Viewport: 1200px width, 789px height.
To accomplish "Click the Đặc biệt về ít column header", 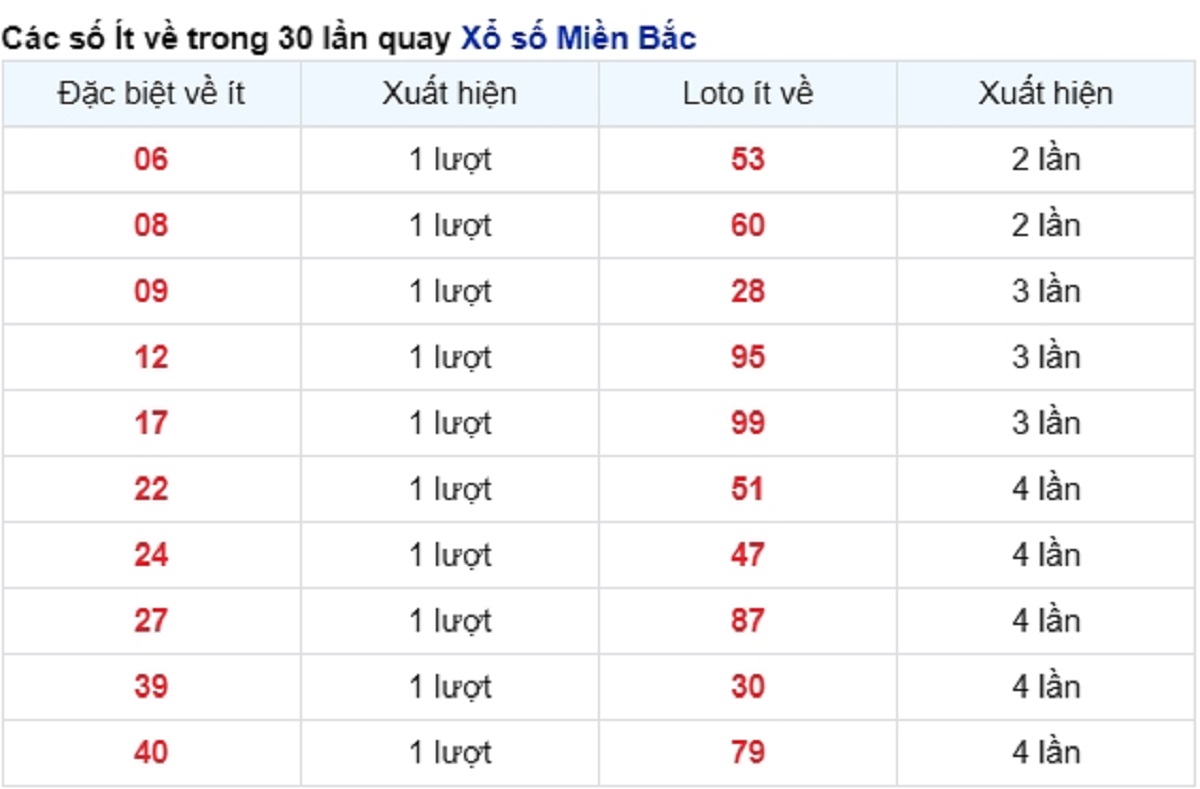I will click(x=151, y=94).
